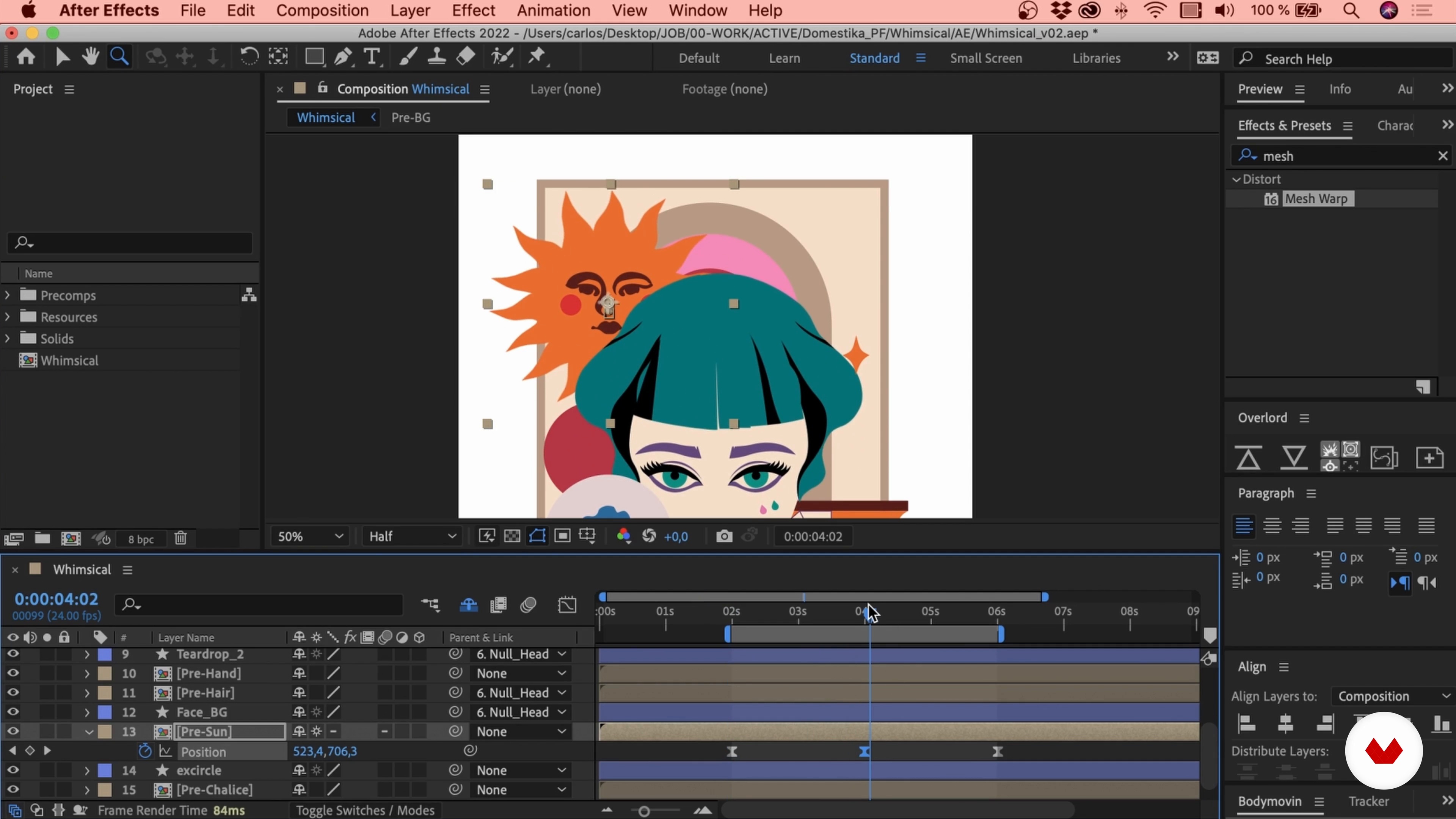
Task: Open show channel color management icon
Action: click(x=623, y=537)
